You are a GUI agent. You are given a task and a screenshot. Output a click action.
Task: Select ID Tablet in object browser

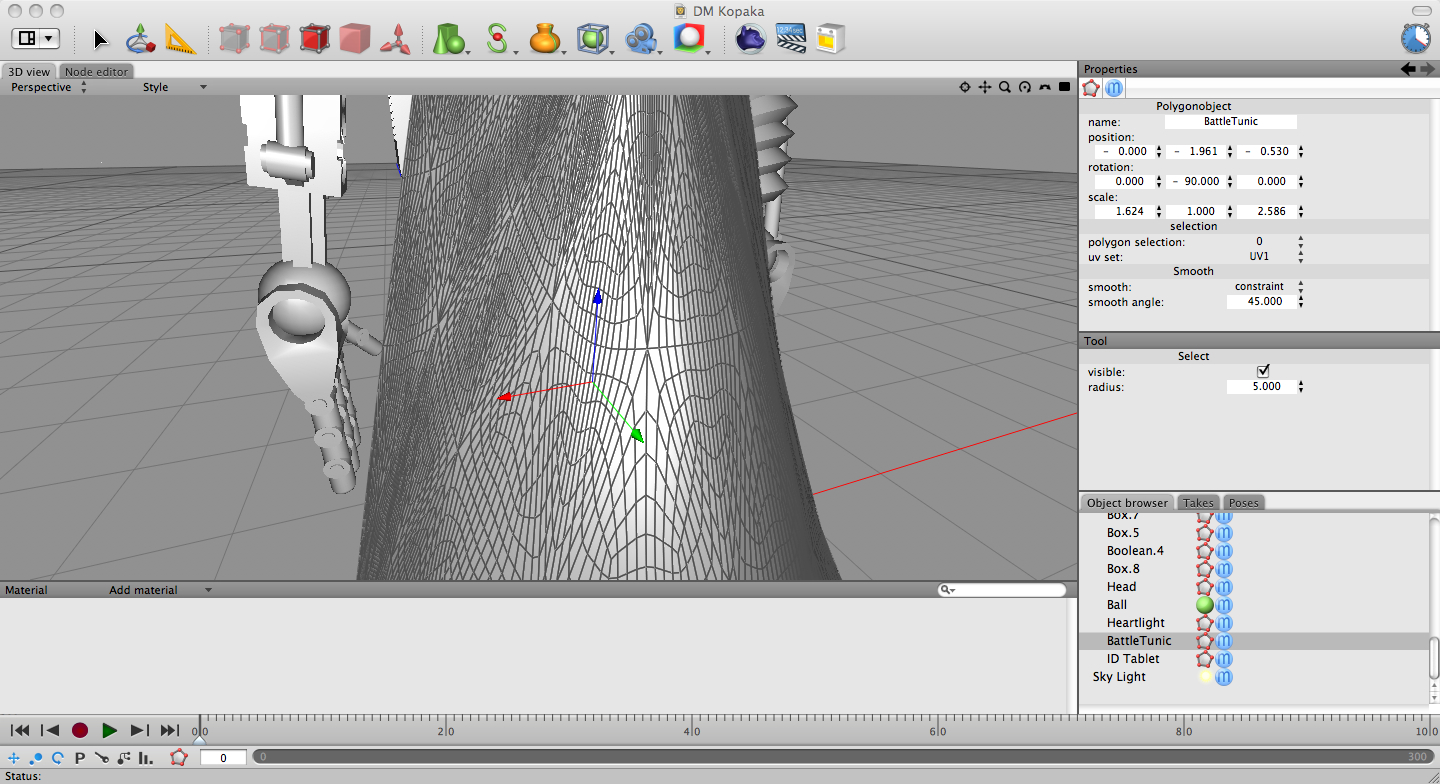click(x=1133, y=659)
